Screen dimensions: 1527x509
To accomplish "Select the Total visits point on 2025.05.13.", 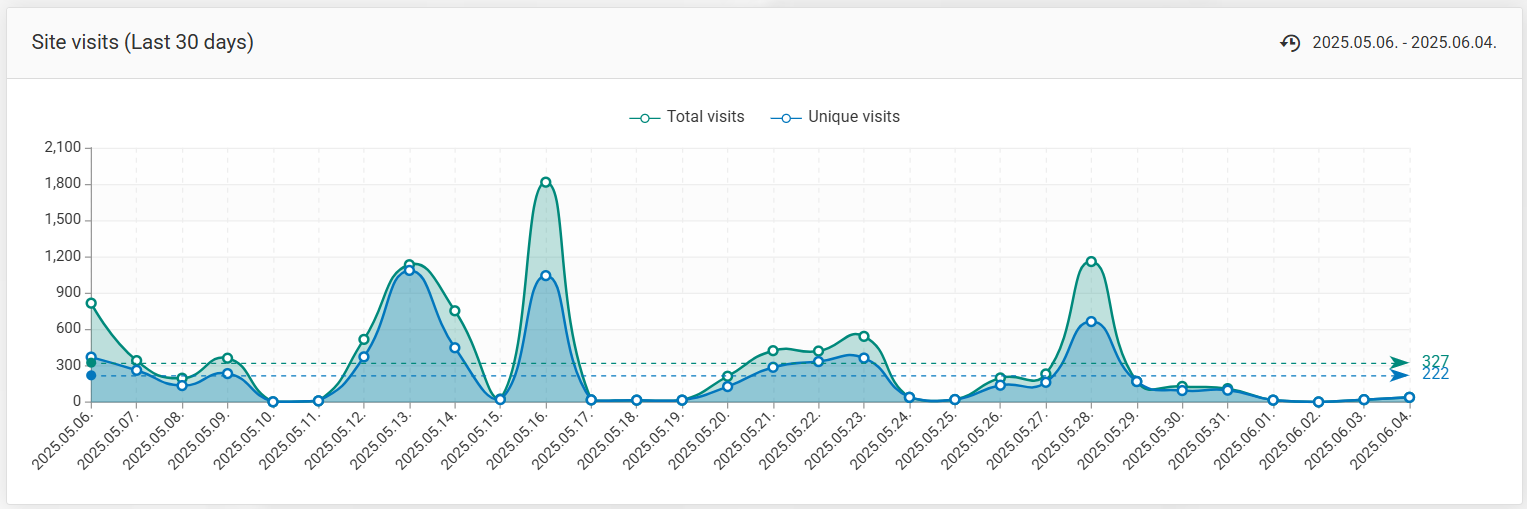I will 409,265.
